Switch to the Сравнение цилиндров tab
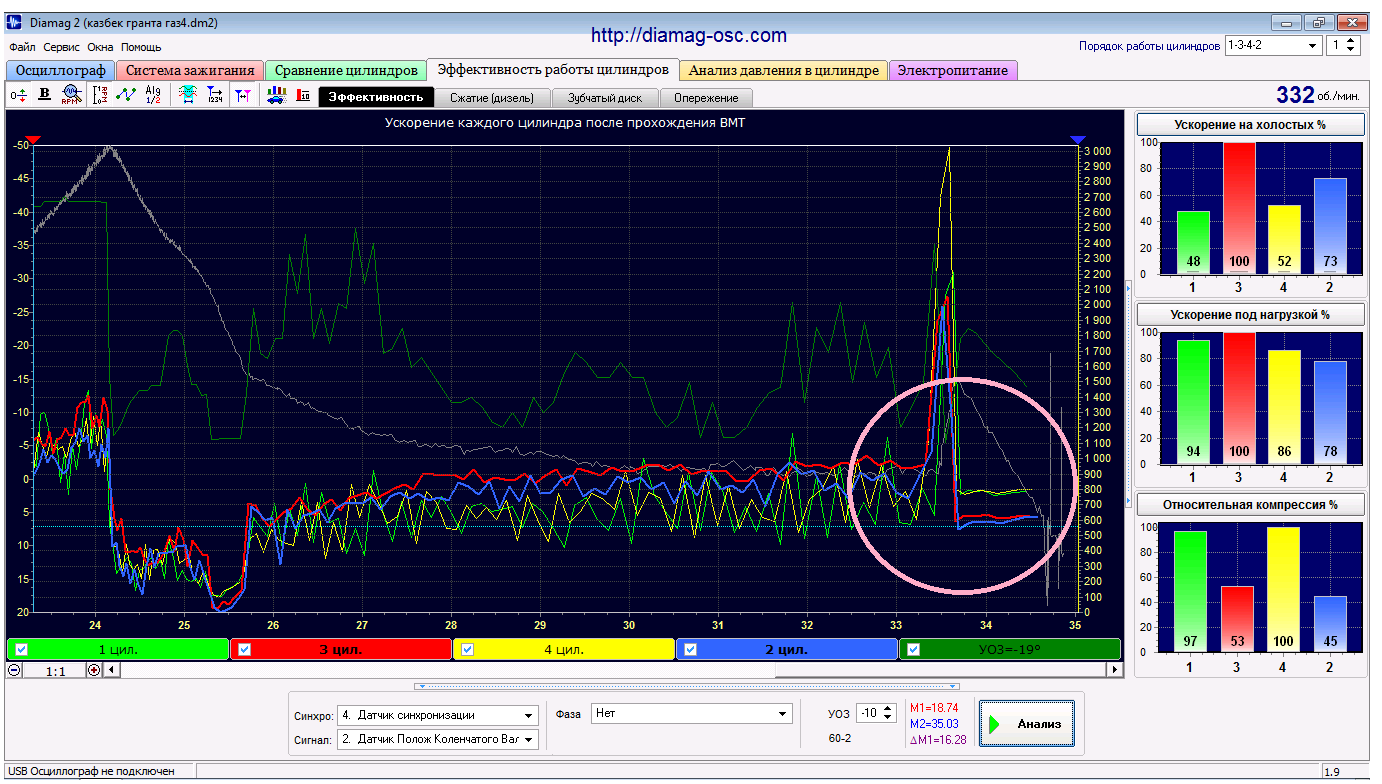Viewport: 1382px width, 784px height. click(x=346, y=71)
